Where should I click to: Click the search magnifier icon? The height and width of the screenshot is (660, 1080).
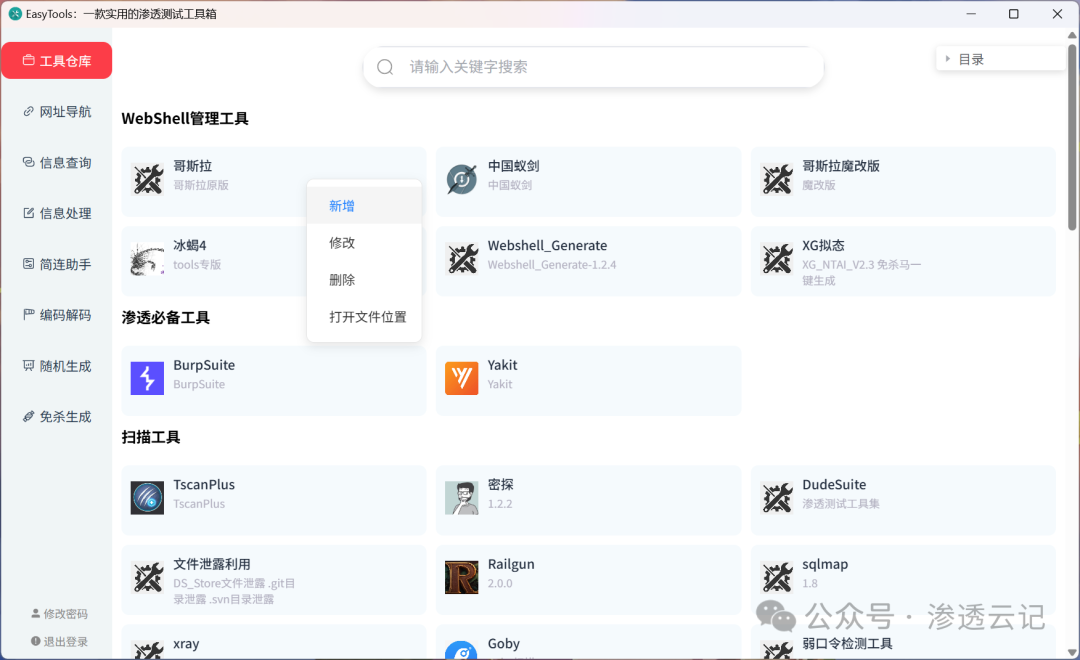[x=385, y=67]
